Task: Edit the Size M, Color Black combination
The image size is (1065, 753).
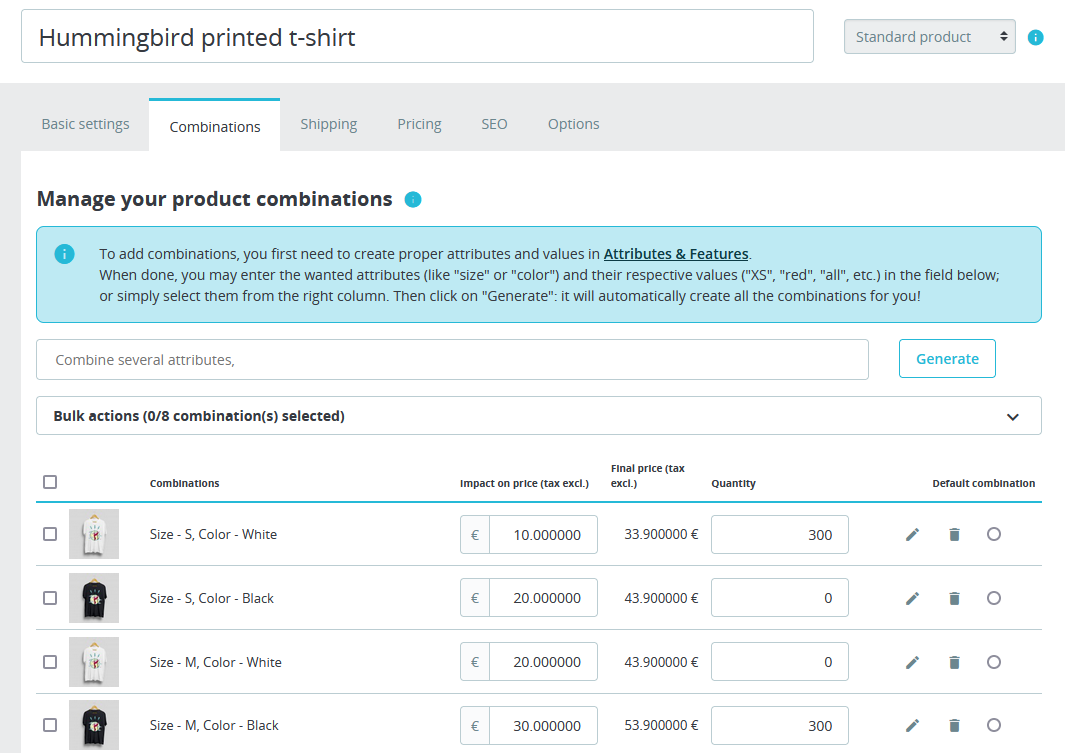Action: (x=912, y=726)
